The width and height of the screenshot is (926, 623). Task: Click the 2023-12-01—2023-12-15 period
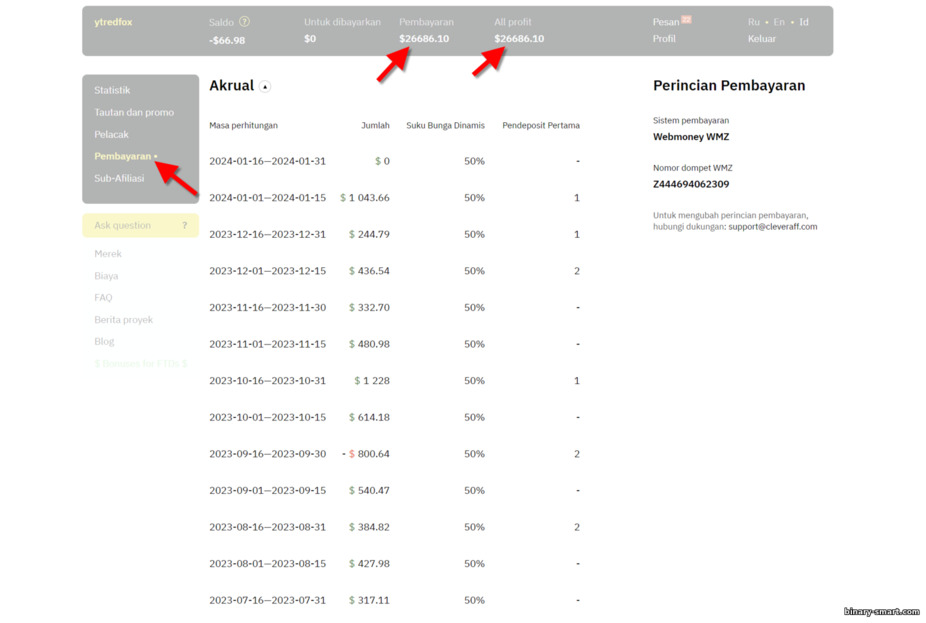click(x=268, y=271)
